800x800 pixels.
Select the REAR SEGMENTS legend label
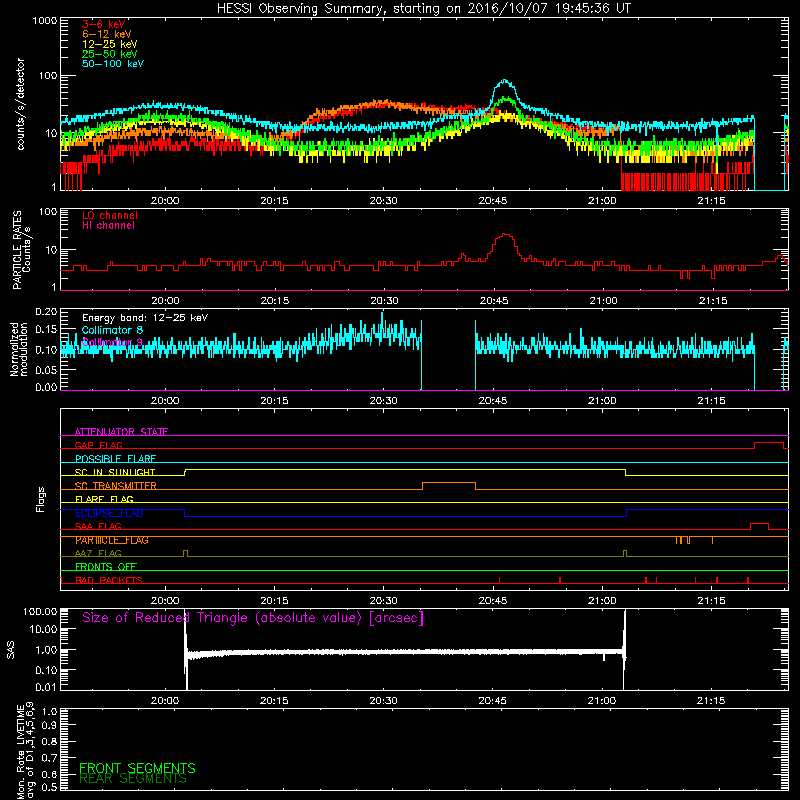click(x=133, y=779)
